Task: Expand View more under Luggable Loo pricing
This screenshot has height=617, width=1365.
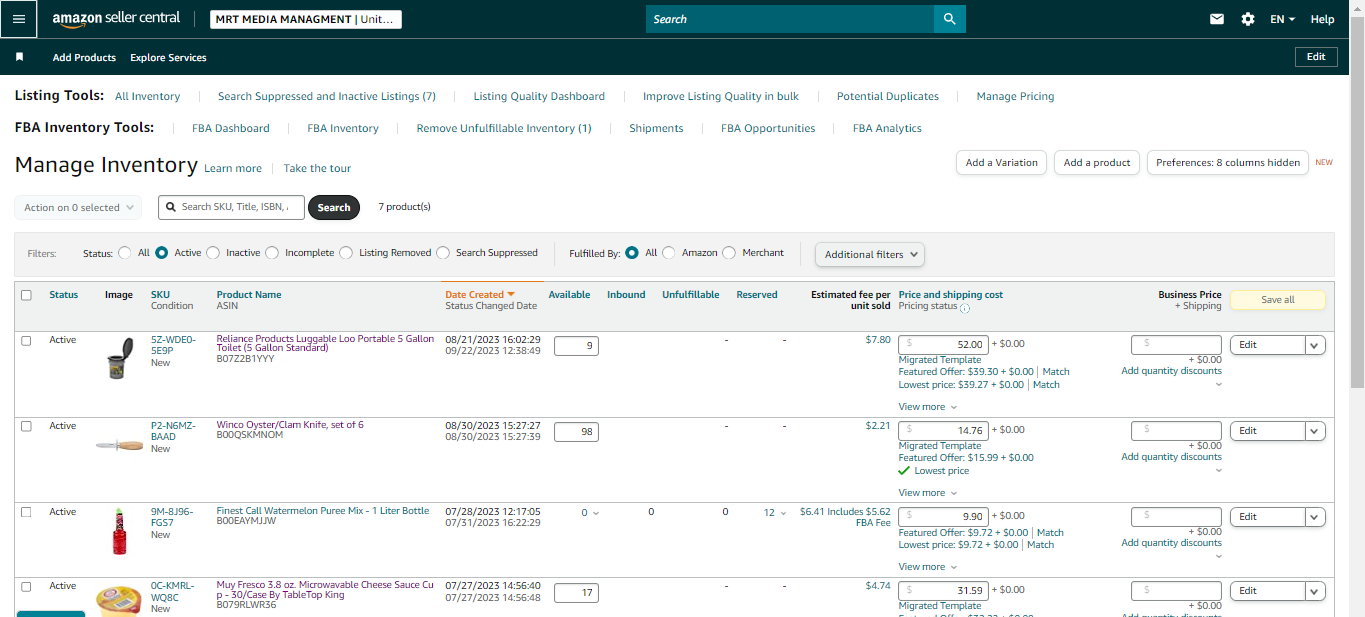Action: coord(928,407)
